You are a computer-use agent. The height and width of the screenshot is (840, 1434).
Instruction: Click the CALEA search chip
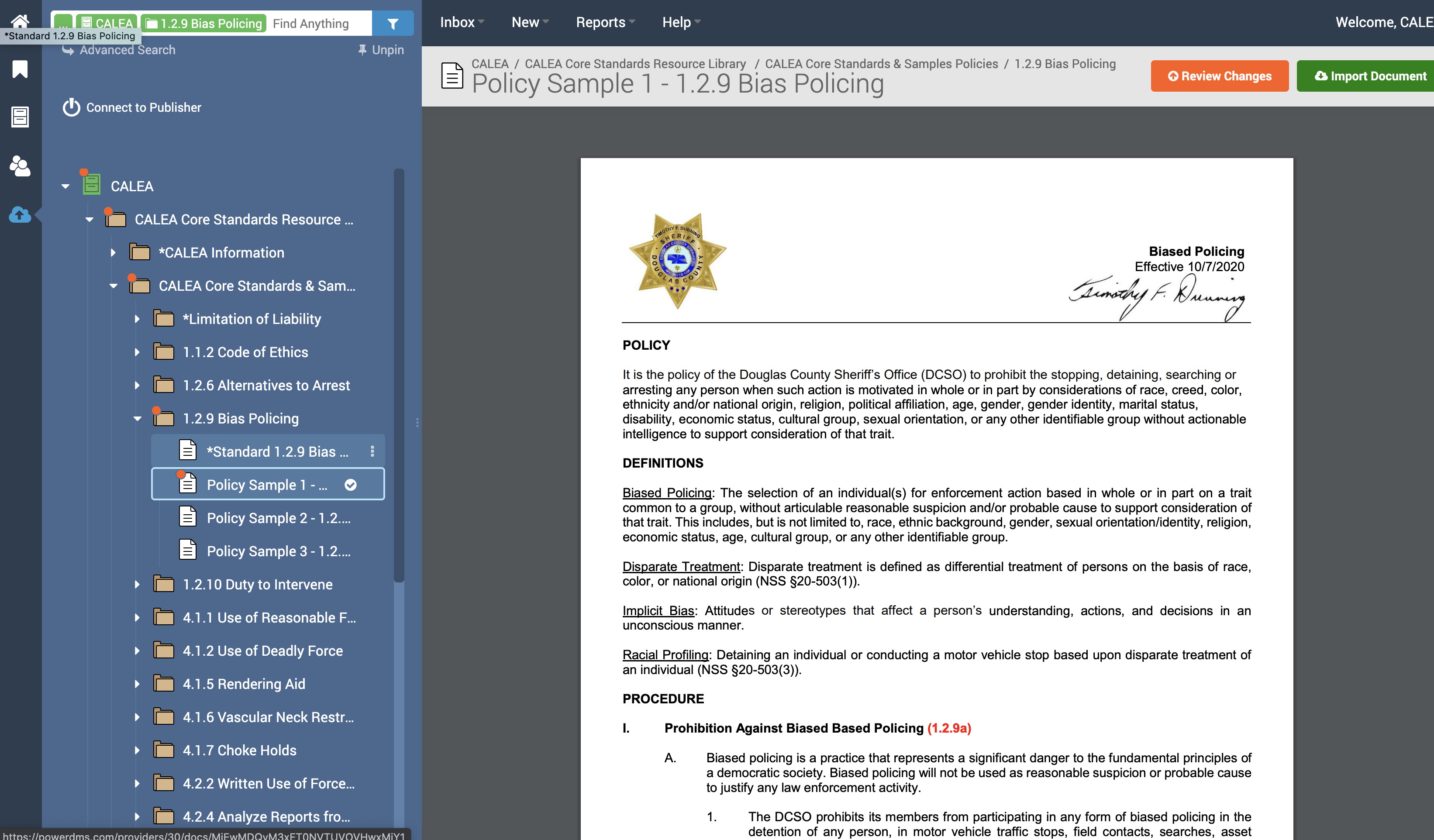point(107,23)
